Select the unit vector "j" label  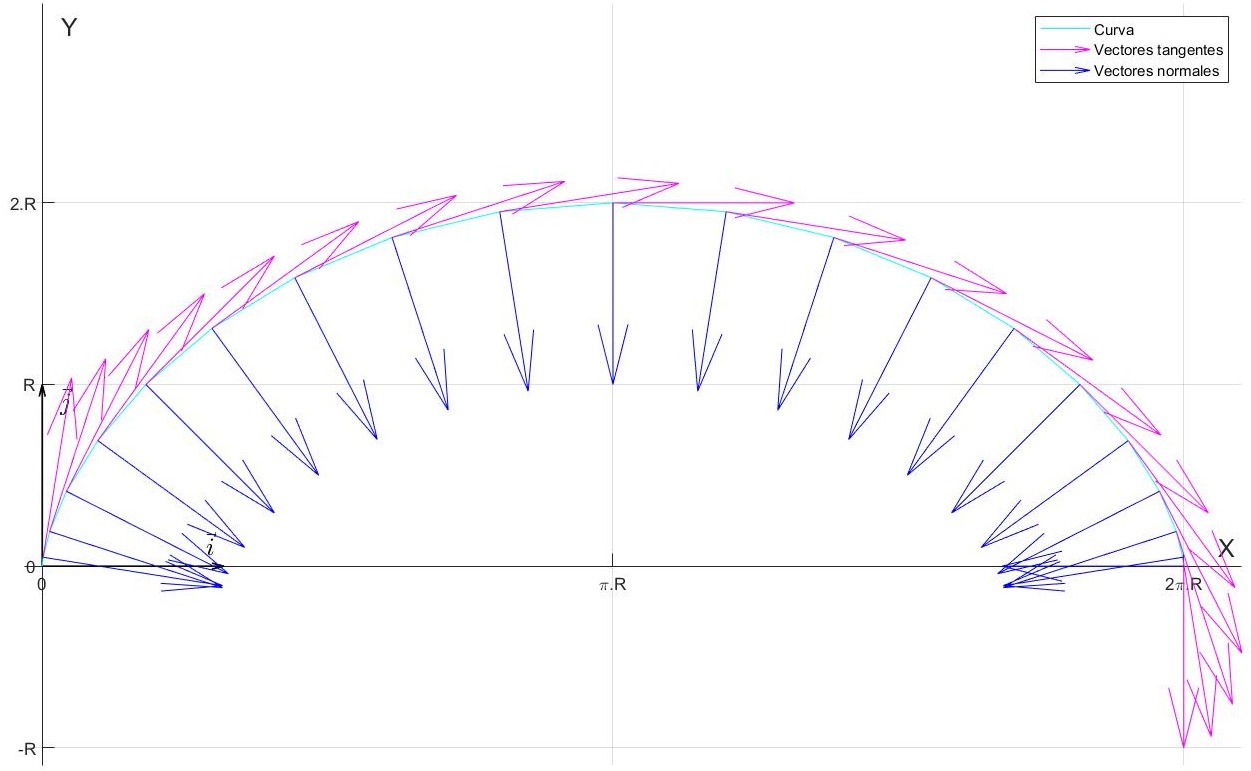64,402
